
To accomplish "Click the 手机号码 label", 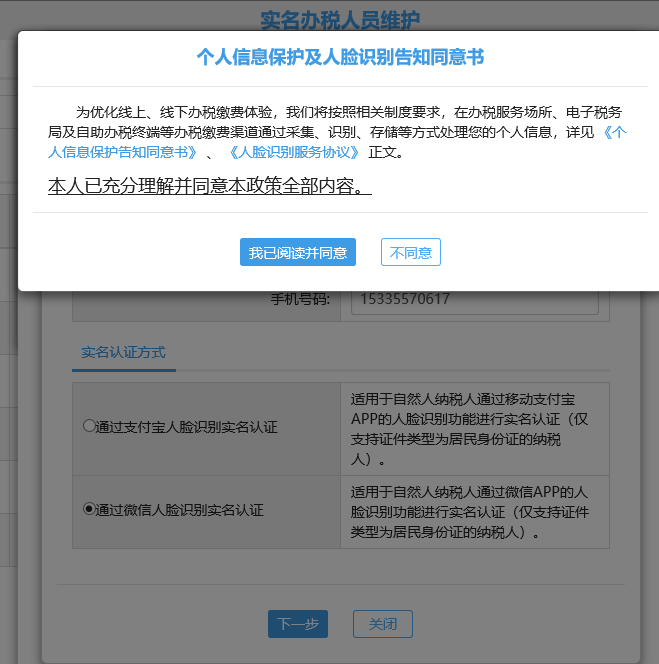I will pyautogui.click(x=300, y=299).
